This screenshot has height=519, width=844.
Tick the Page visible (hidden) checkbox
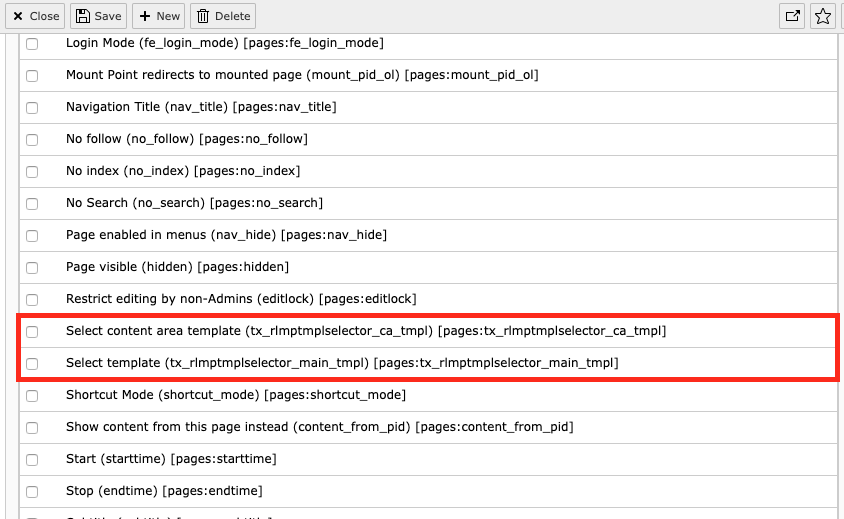tap(32, 268)
